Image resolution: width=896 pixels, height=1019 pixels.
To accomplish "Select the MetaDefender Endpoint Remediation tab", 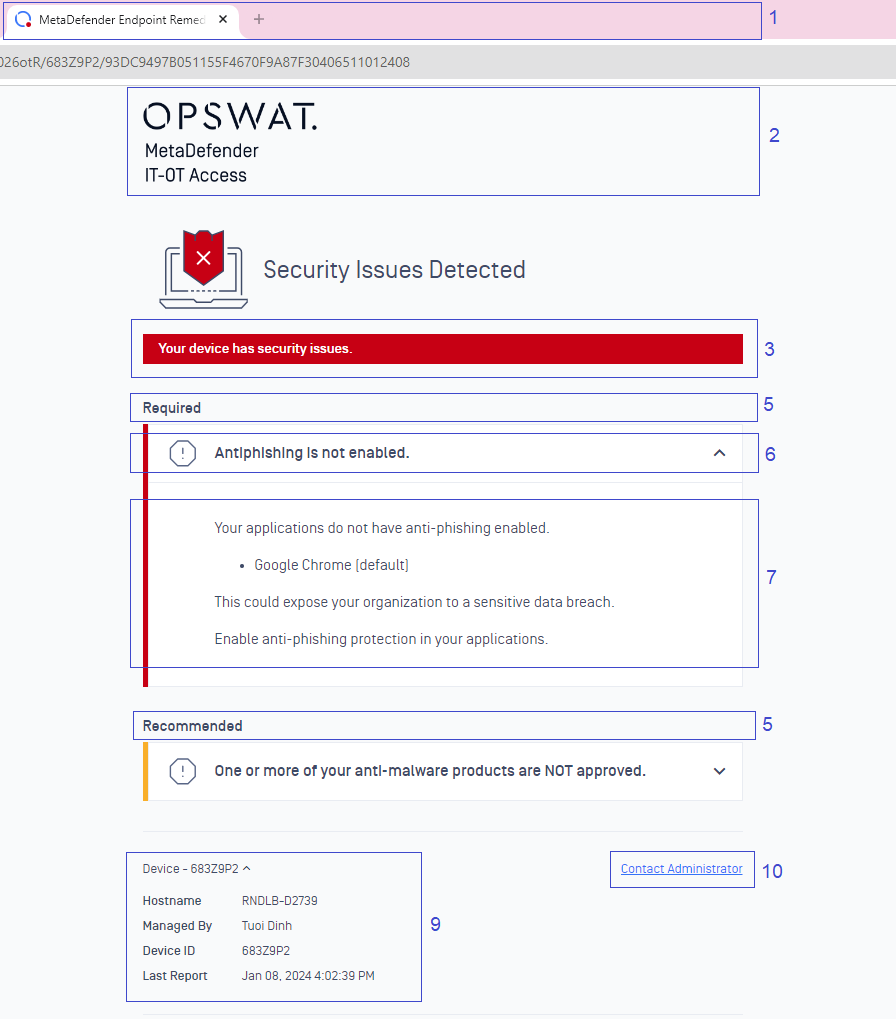I will click(x=122, y=20).
